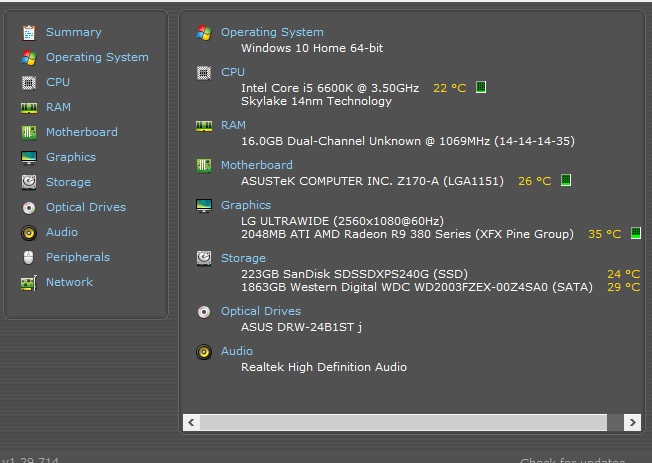The height and width of the screenshot is (463, 652).
Task: Click the CPU chip icon in main panel
Action: [204, 73]
